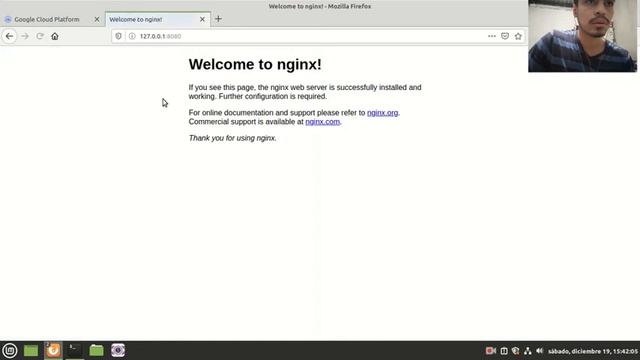This screenshot has height=360, width=640.
Task: Open a new tab with plus button
Action: pyautogui.click(x=218, y=19)
